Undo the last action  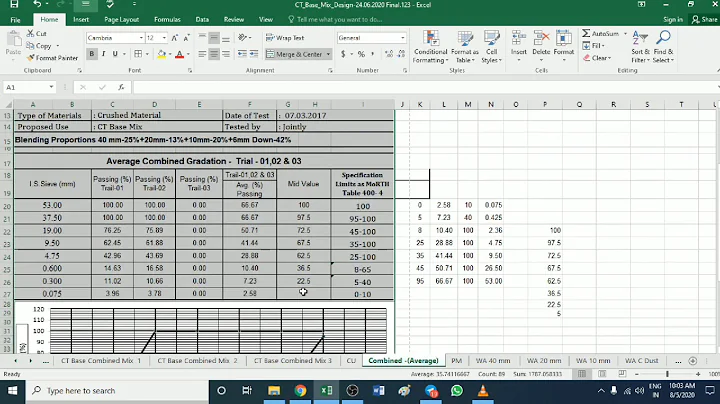[x=37, y=4]
